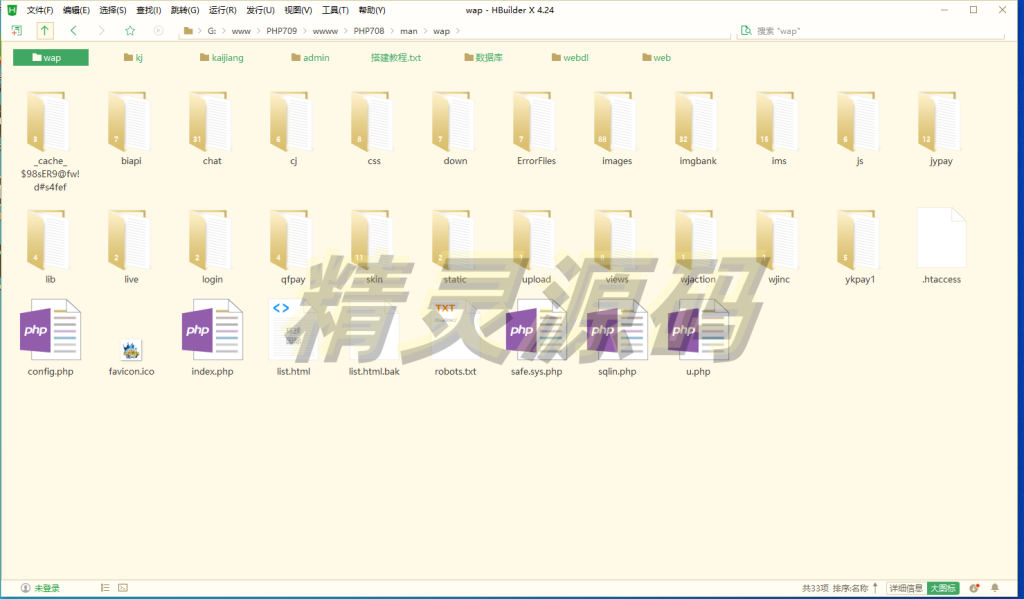
Task: Open the 工具(T) menu
Action: pos(335,10)
